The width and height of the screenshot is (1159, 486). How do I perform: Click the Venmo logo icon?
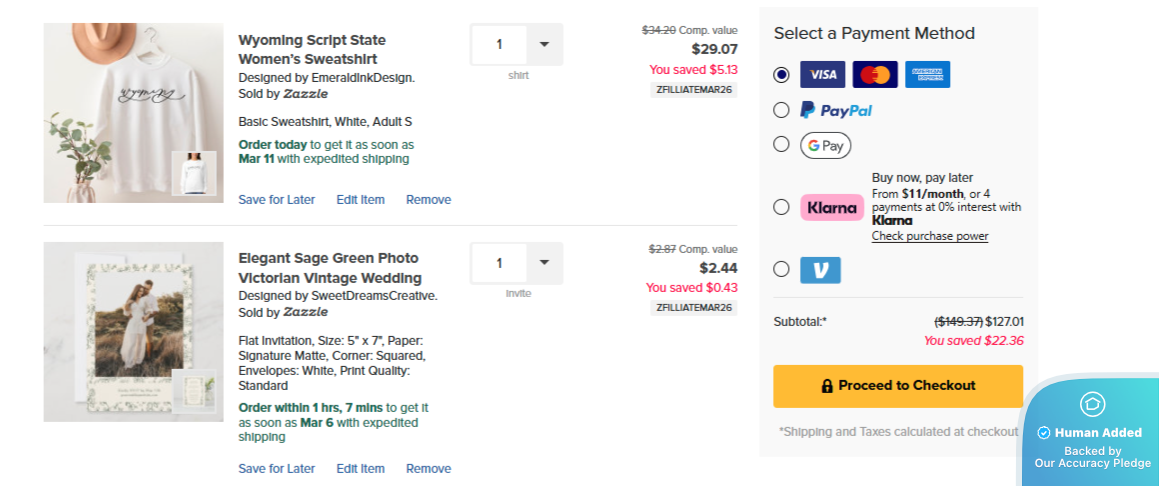pos(820,270)
